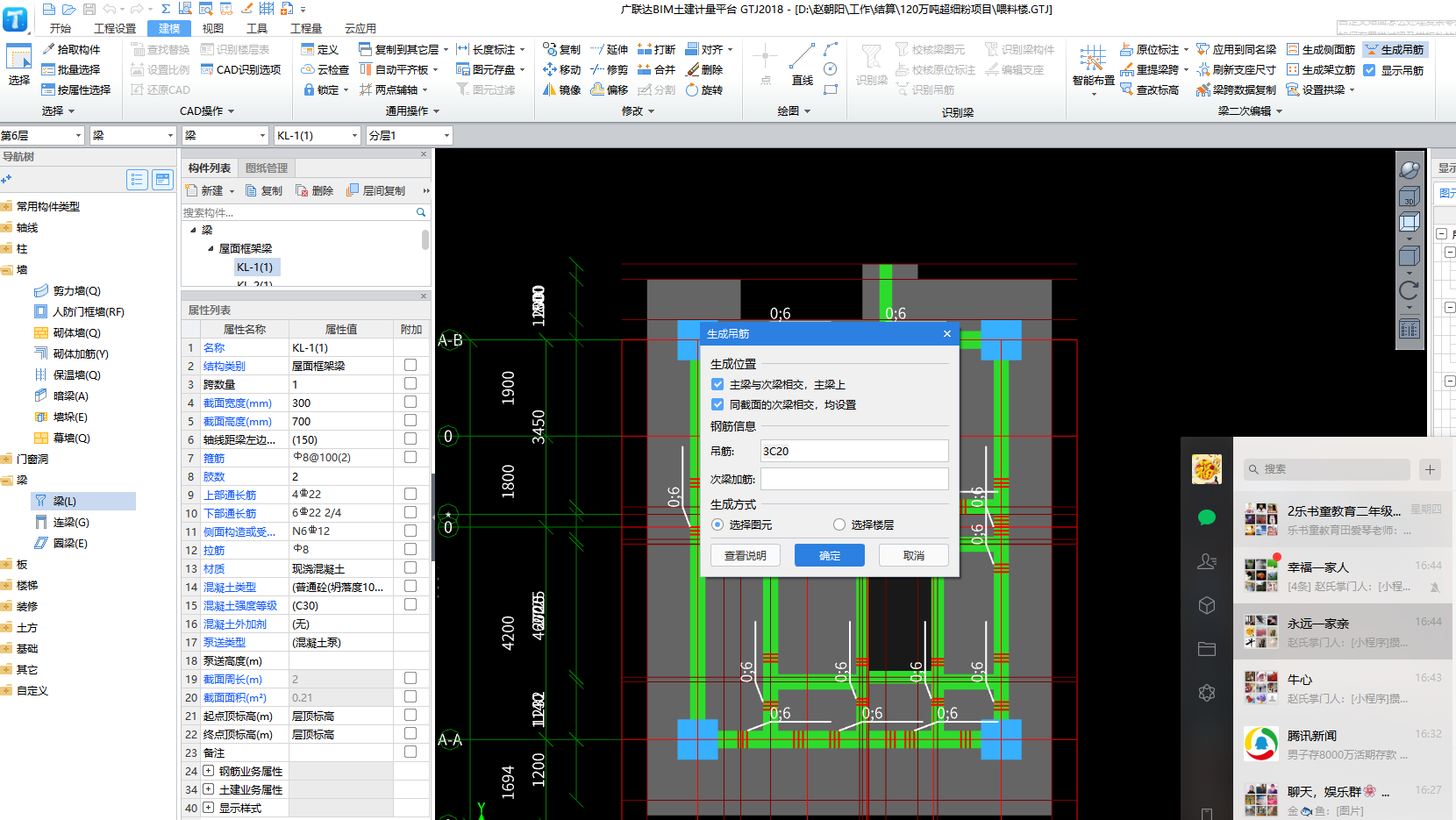Collapse the 屋面框架梁 tree node
This screenshot has height=820, width=1456.
pos(211,249)
